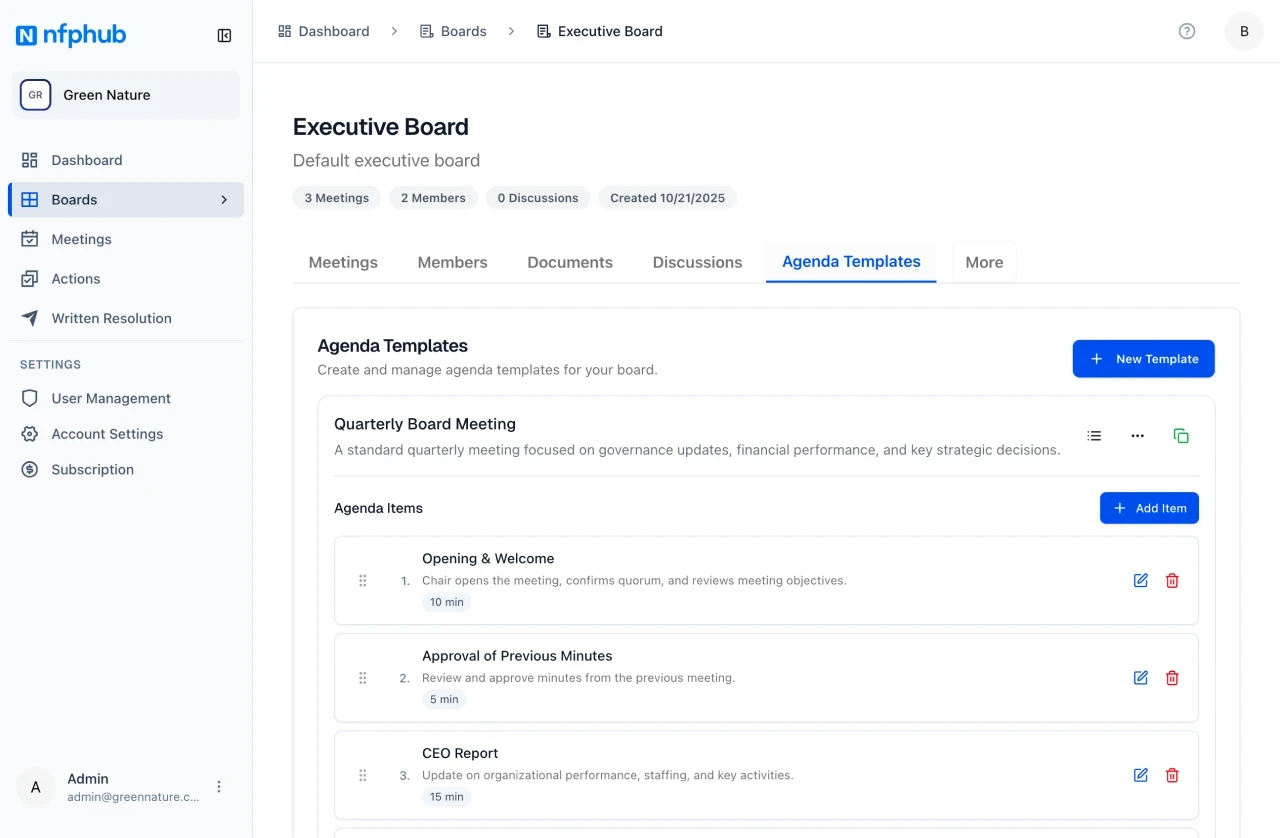Expand the Boards sidebar chevron
The height and width of the screenshot is (838, 1280).
click(x=224, y=200)
